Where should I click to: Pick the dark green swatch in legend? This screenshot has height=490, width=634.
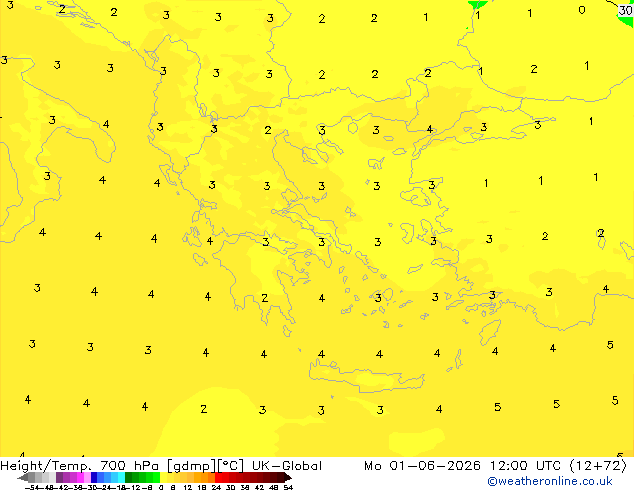coord(129,477)
